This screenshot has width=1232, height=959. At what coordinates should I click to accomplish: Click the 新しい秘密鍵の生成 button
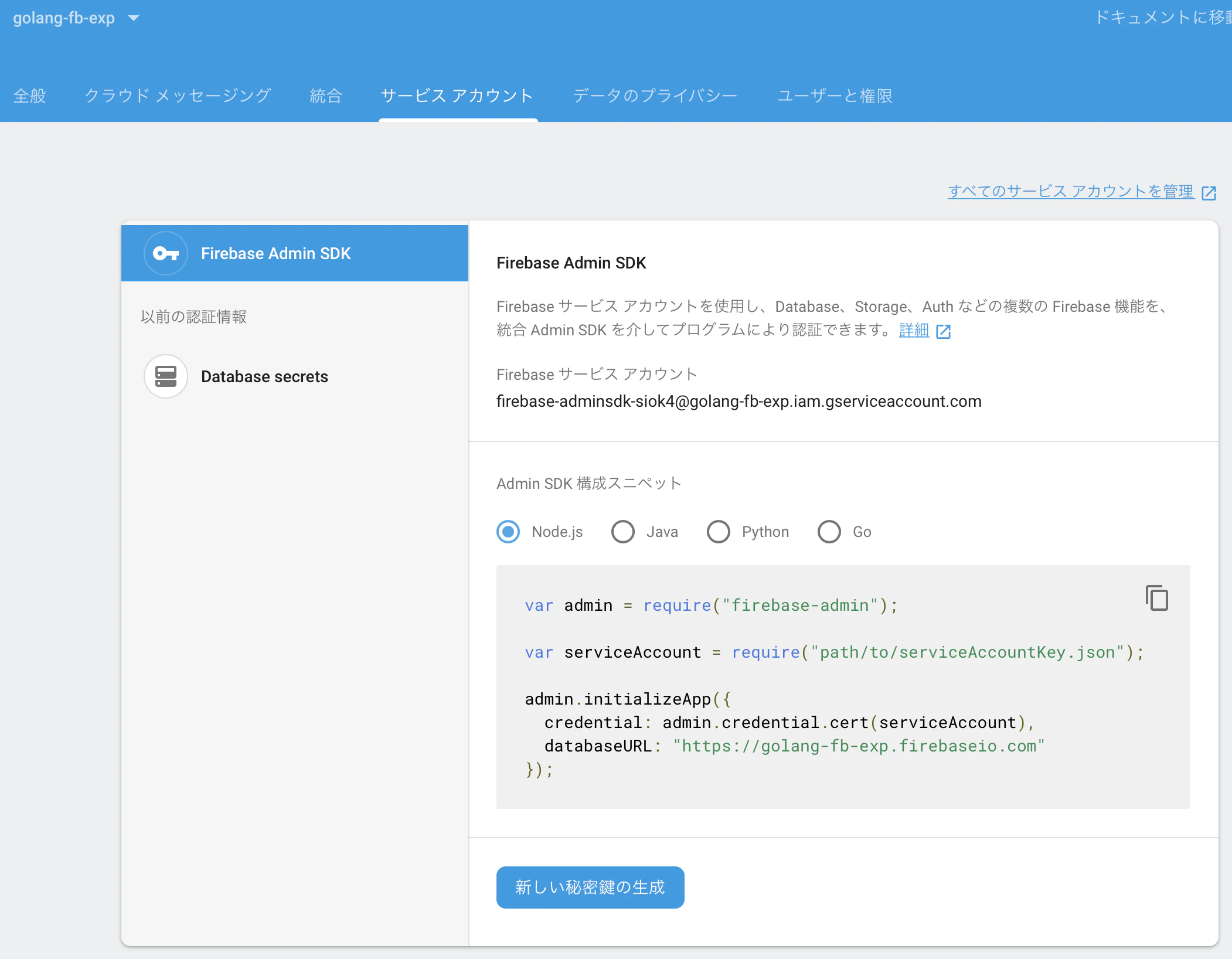[590, 887]
